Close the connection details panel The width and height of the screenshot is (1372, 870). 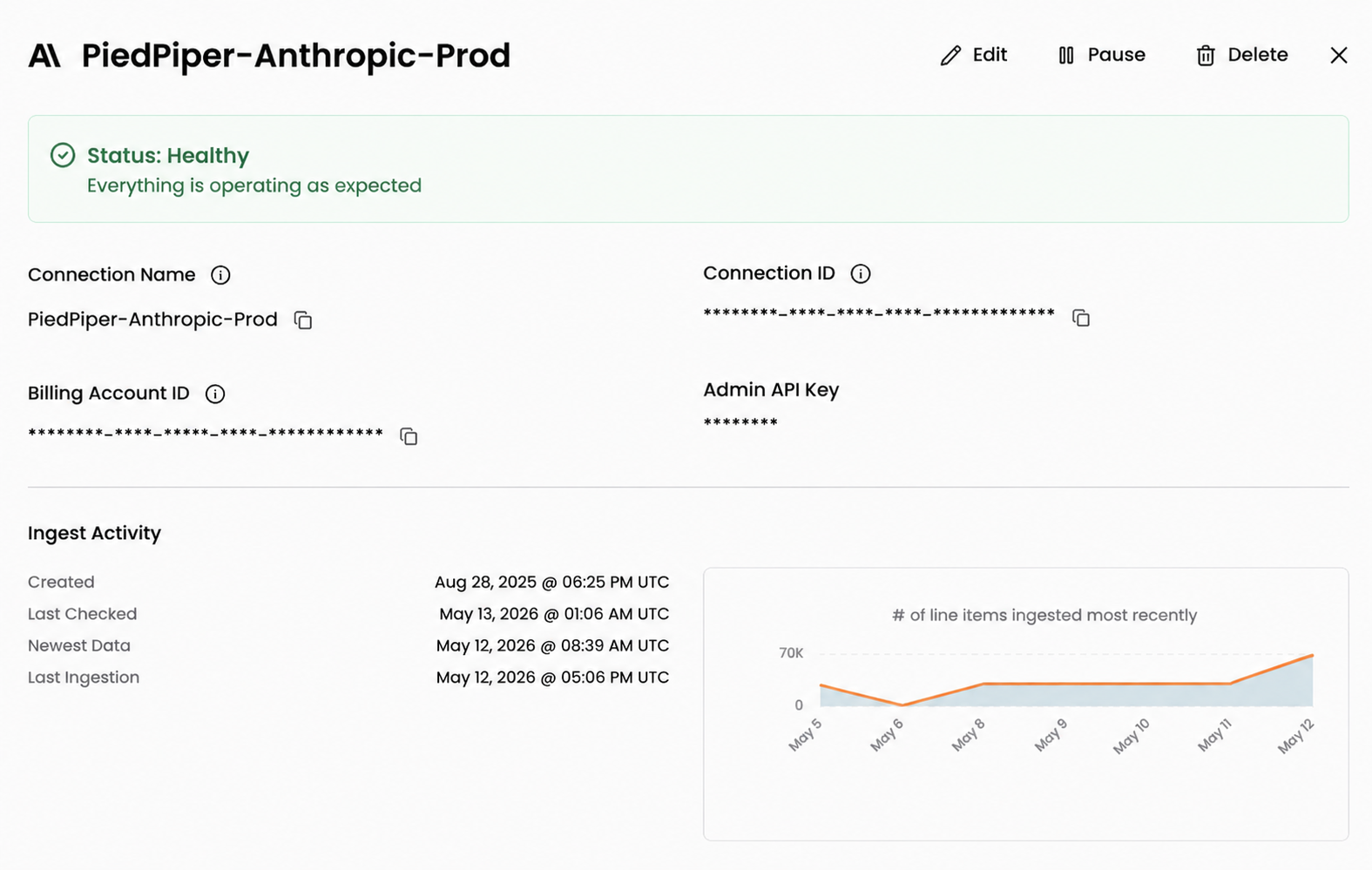pos(1339,55)
